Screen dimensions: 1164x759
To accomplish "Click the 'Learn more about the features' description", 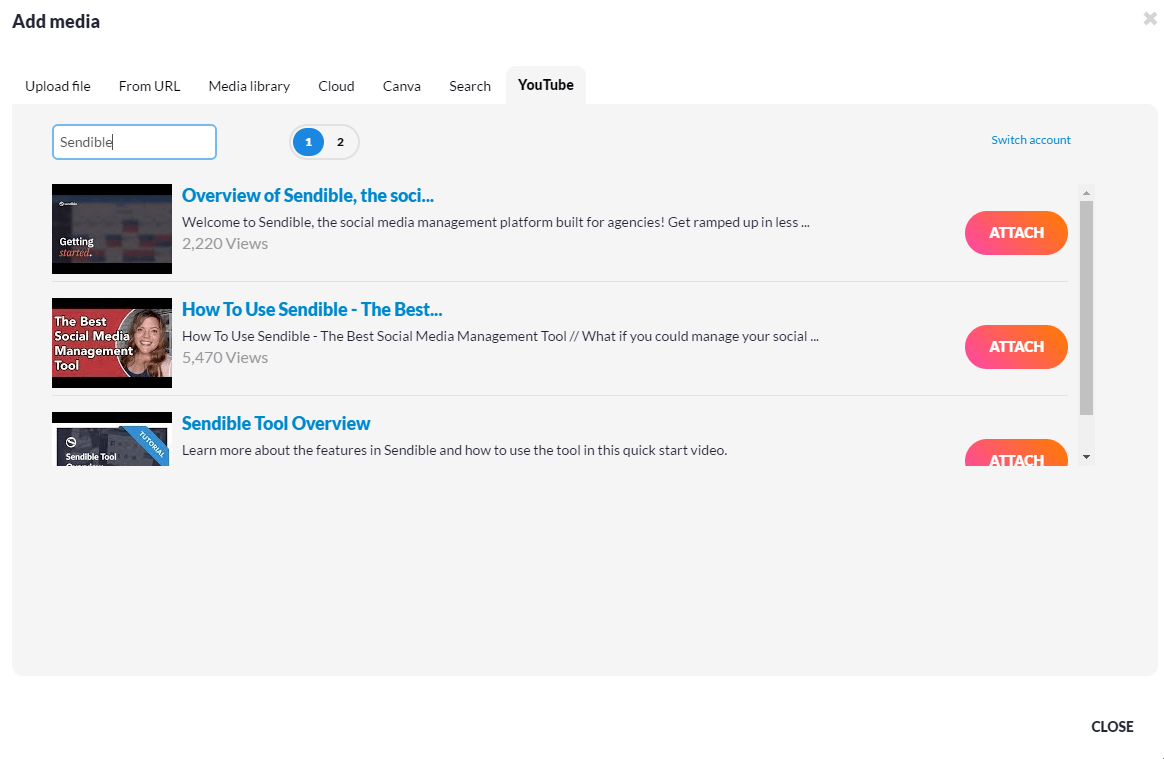I will pyautogui.click(x=454, y=450).
